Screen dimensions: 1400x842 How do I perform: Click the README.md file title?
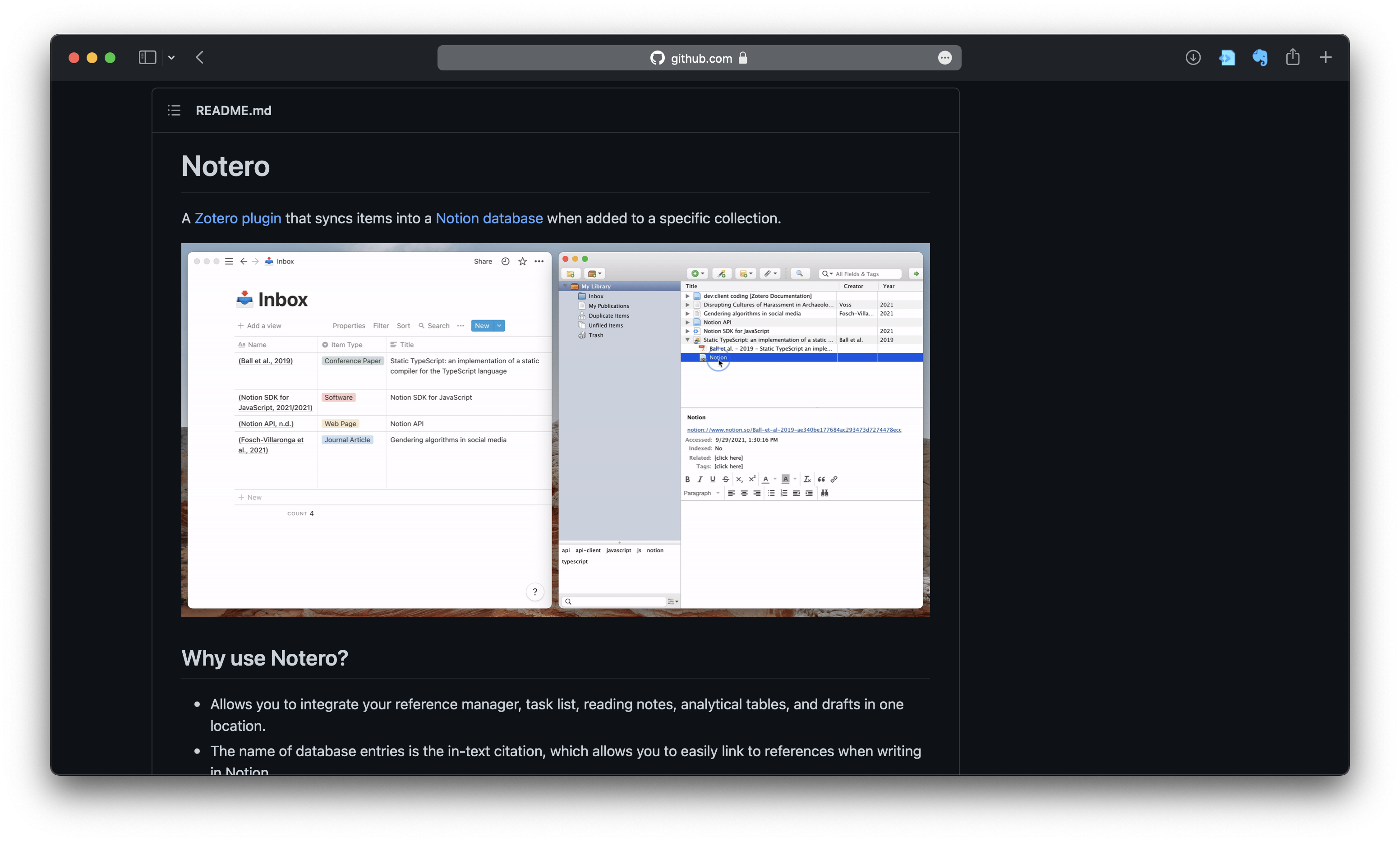point(234,111)
